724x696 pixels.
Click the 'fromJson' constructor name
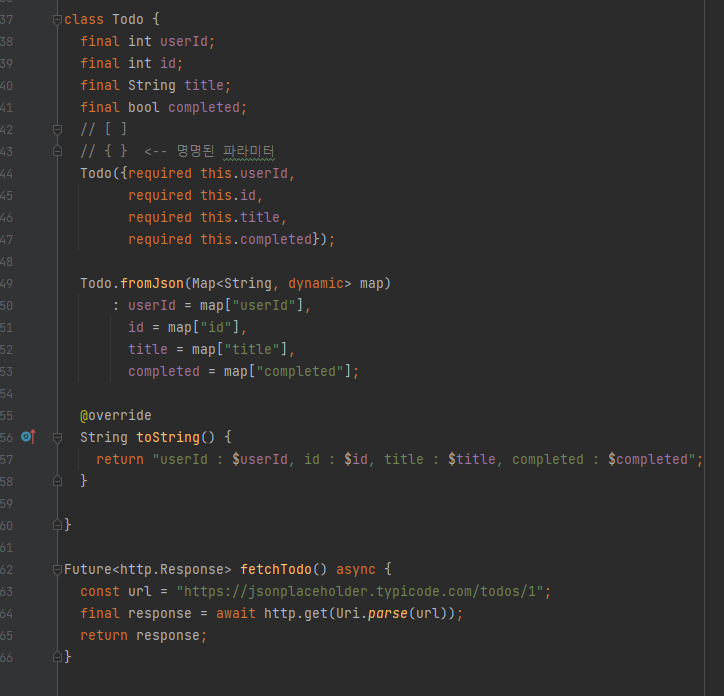[151, 283]
